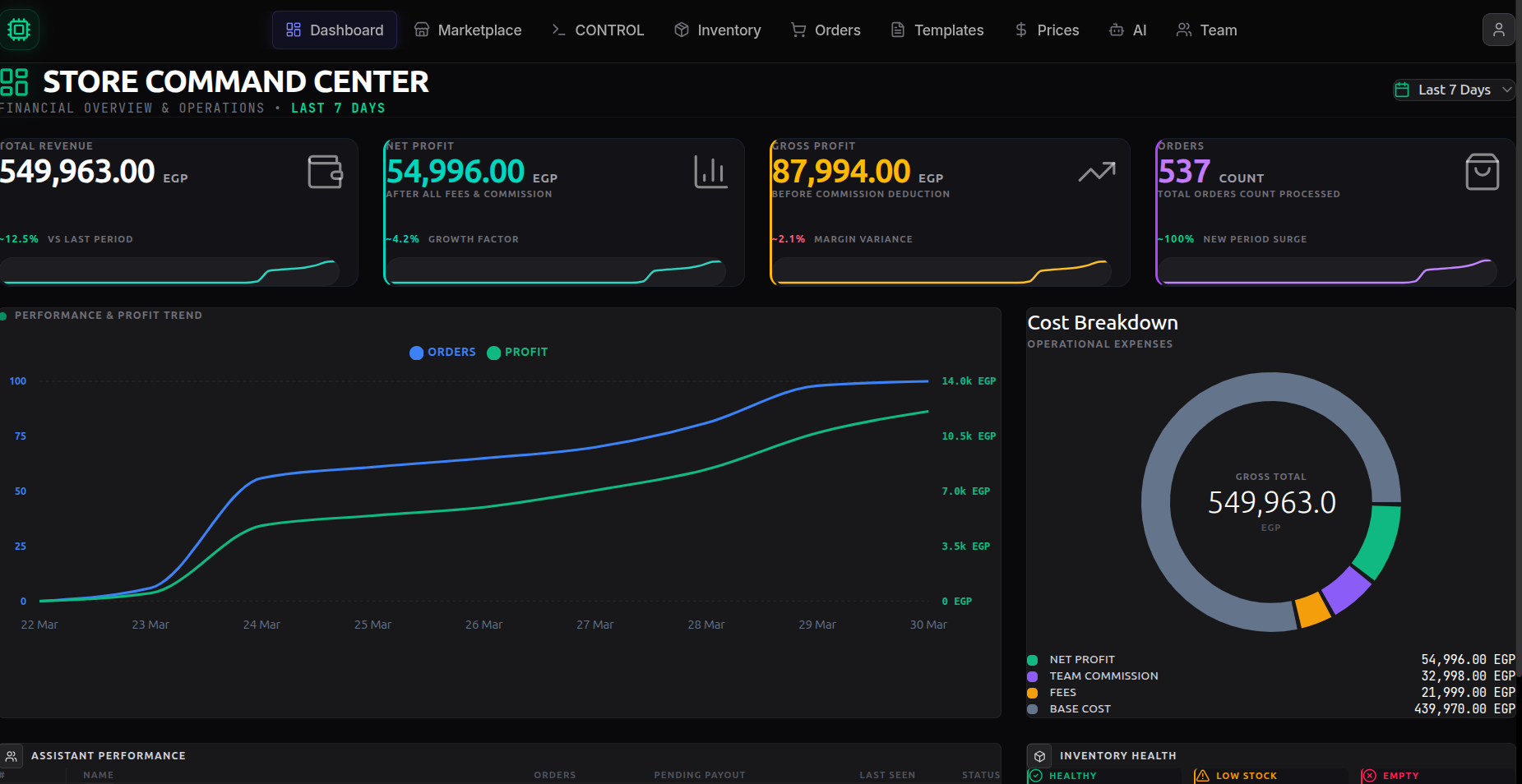Click the trending arrow icon in Gross Profit card
This screenshot has height=784, width=1522.
point(1097,172)
